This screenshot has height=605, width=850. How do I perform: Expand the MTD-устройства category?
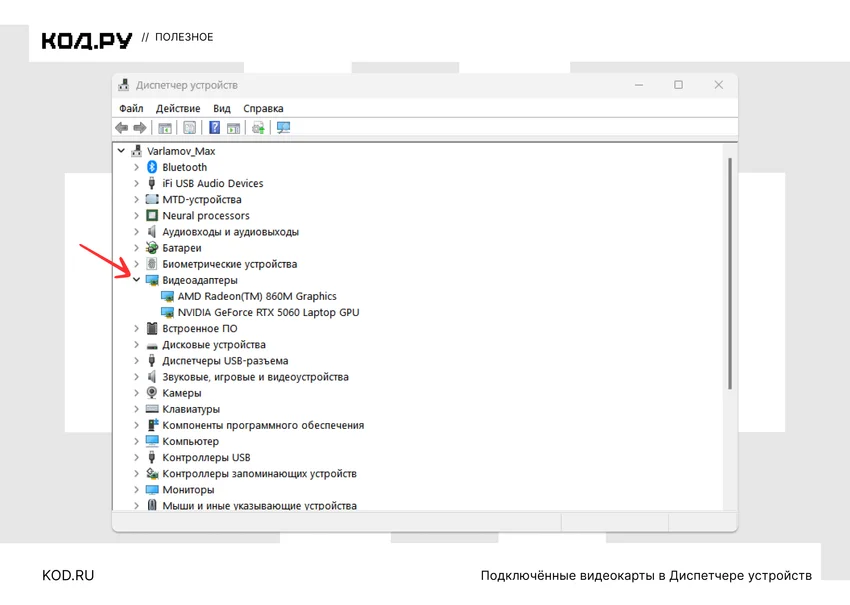point(137,199)
